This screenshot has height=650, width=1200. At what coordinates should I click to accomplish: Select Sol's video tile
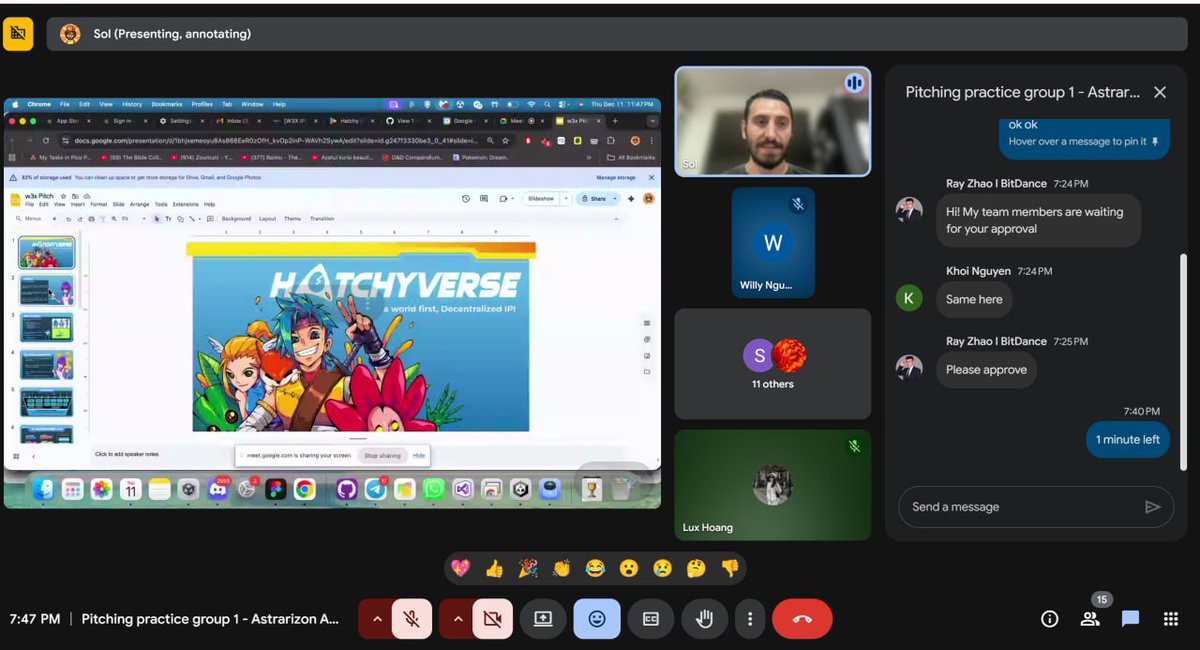coord(772,121)
